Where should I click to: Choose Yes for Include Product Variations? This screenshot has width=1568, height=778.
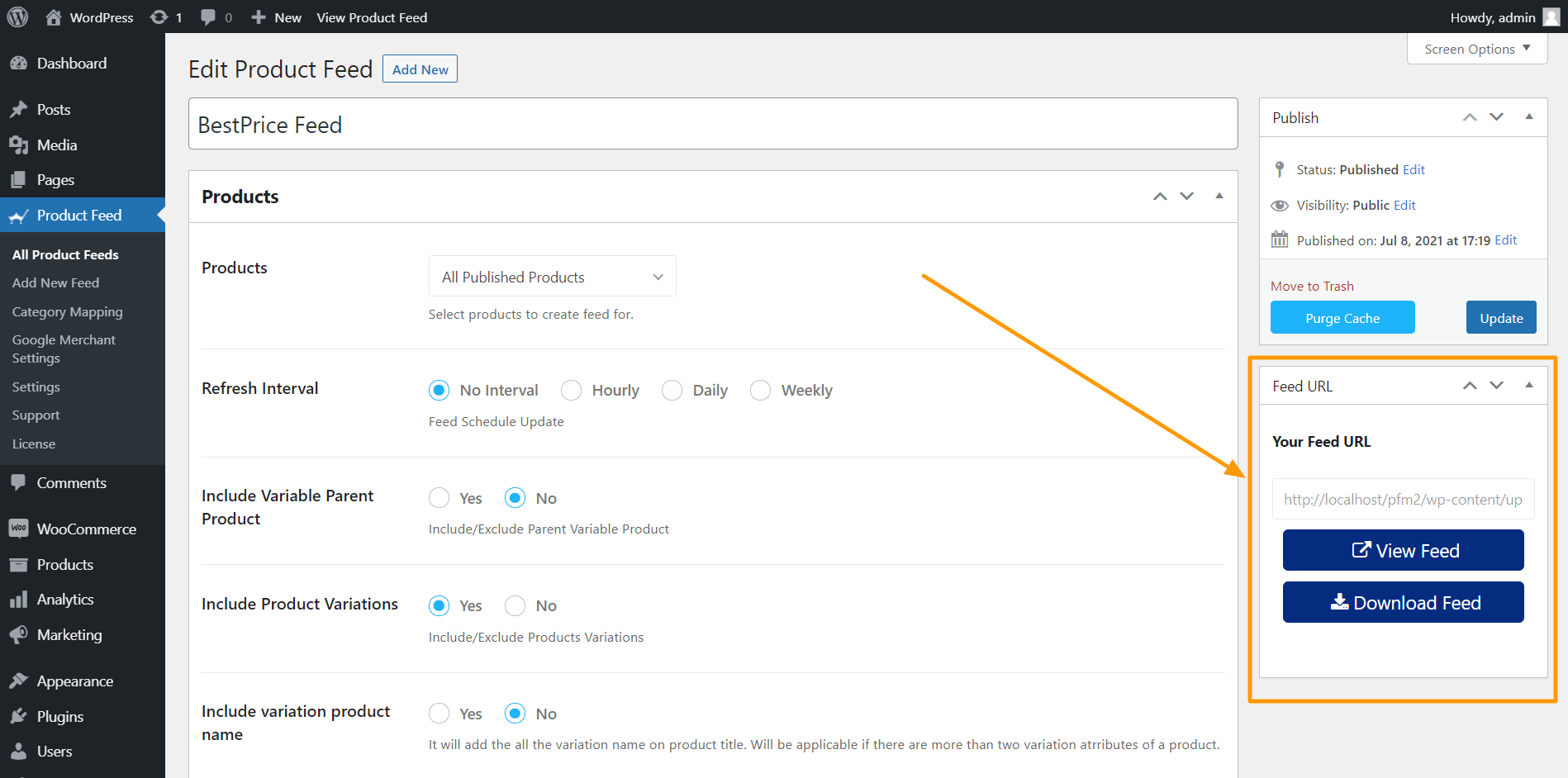click(x=440, y=605)
